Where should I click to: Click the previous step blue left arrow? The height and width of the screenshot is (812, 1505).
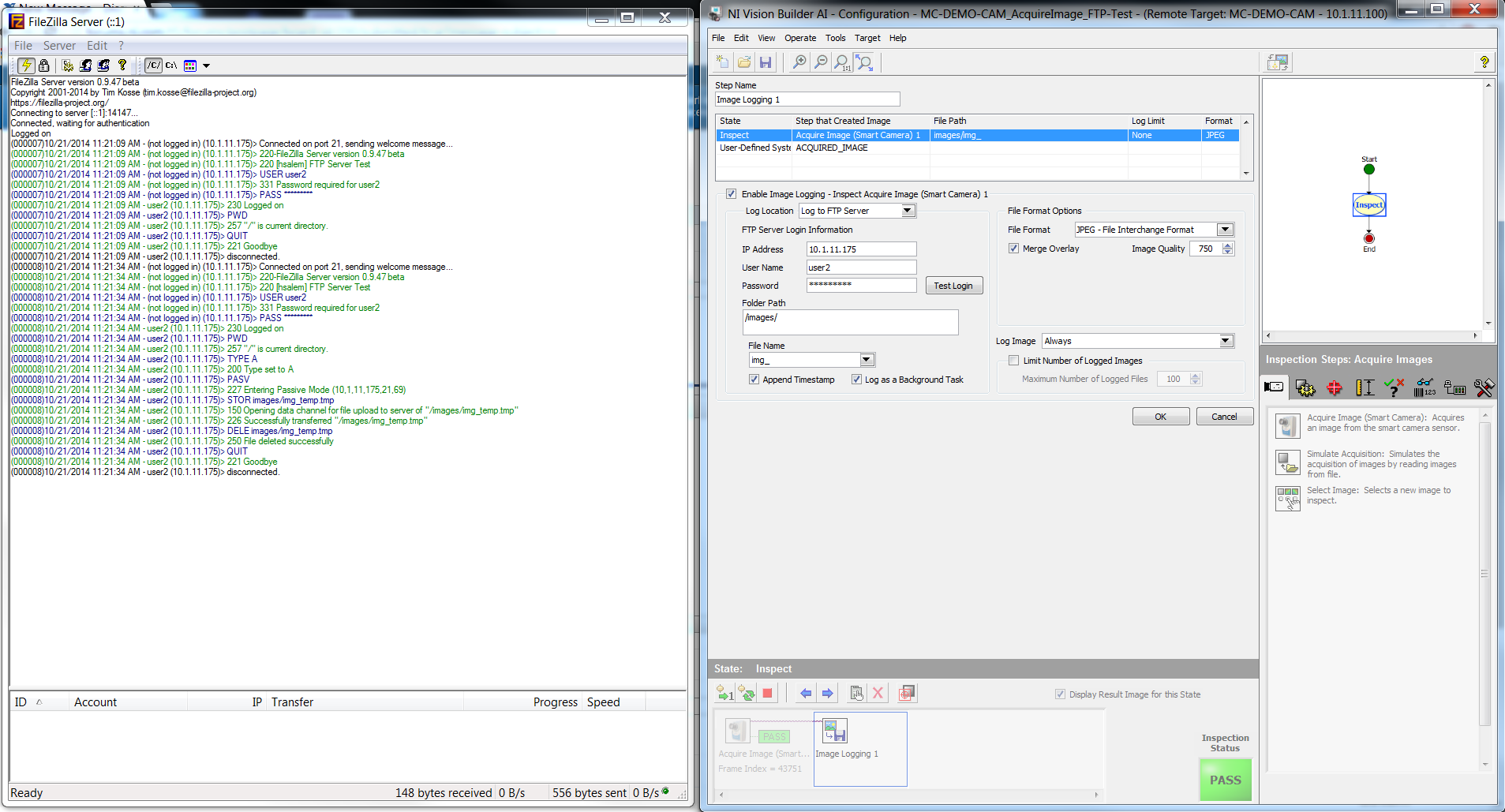806,694
